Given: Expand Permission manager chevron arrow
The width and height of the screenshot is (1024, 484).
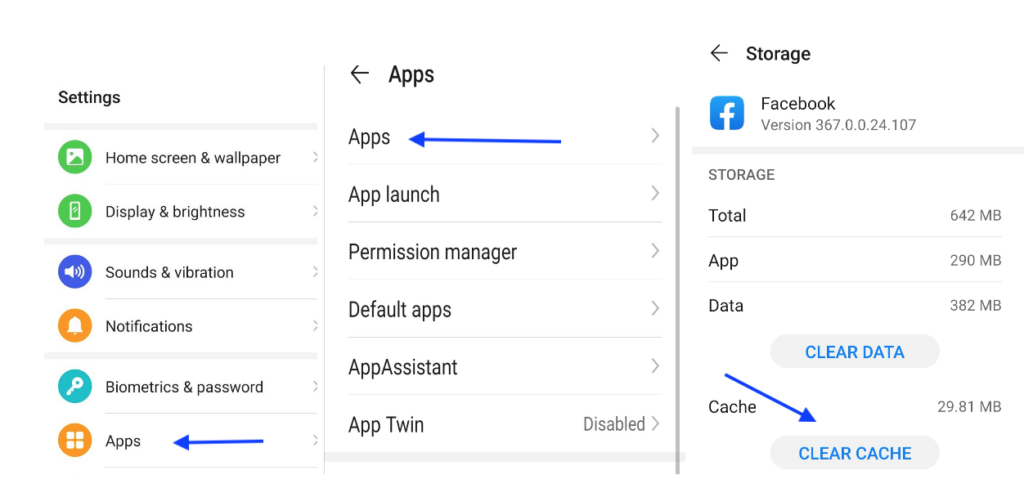Looking at the screenshot, I should (x=655, y=251).
